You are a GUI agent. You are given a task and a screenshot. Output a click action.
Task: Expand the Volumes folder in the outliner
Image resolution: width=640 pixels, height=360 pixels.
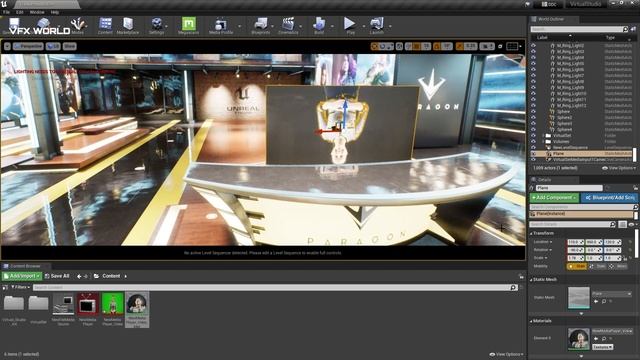click(543, 142)
